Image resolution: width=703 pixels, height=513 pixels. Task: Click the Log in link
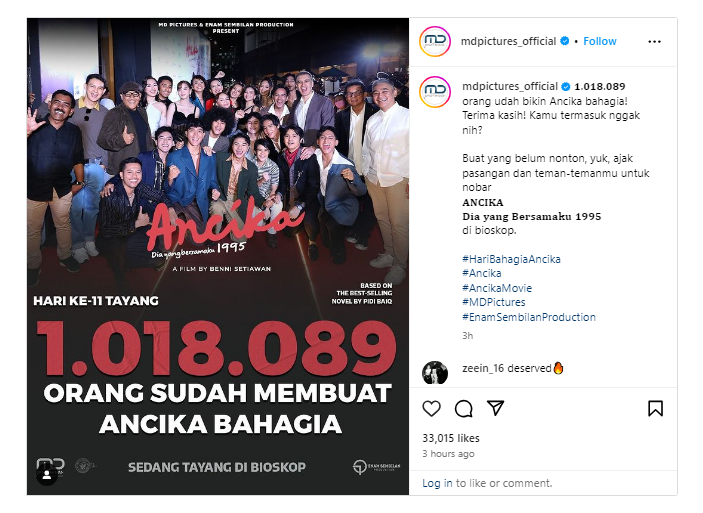point(437,483)
